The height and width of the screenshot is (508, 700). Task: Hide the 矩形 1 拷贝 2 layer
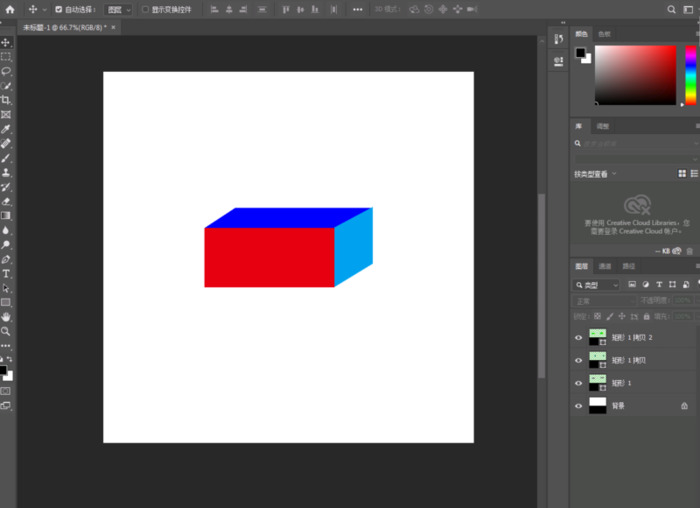coord(578,338)
